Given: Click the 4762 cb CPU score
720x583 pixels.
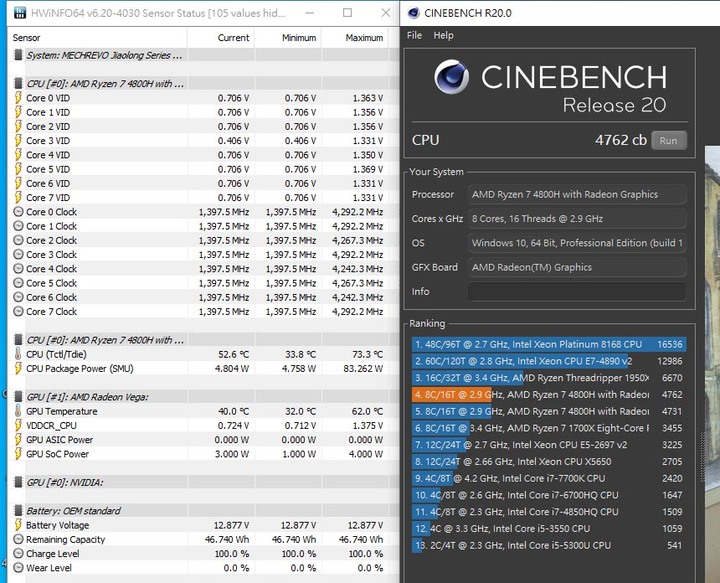Looking at the screenshot, I should click(x=621, y=140).
